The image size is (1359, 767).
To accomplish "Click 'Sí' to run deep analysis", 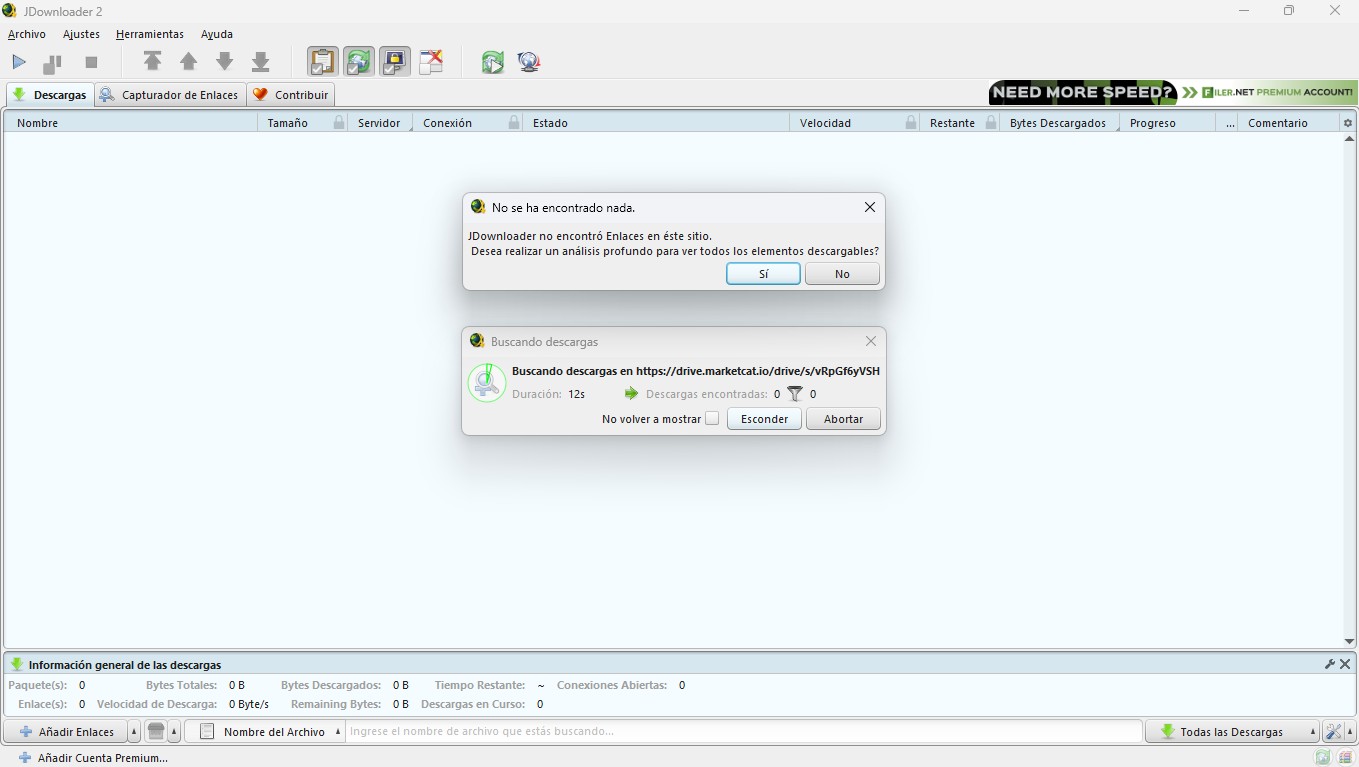I will point(763,274).
